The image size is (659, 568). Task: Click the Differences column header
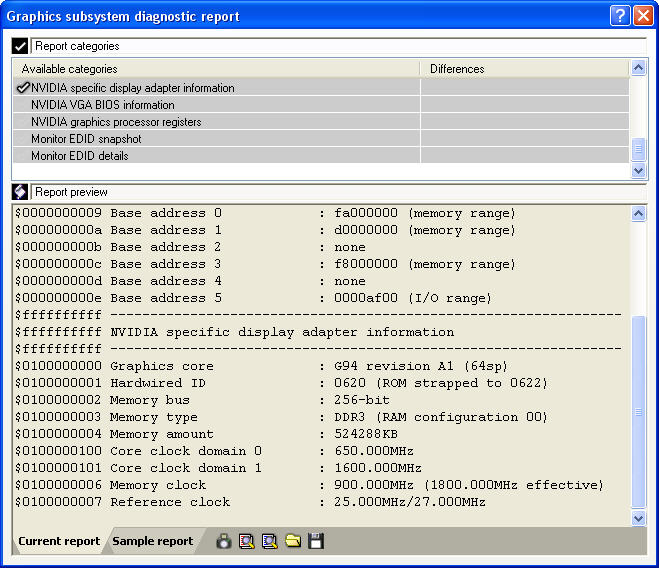pos(525,69)
